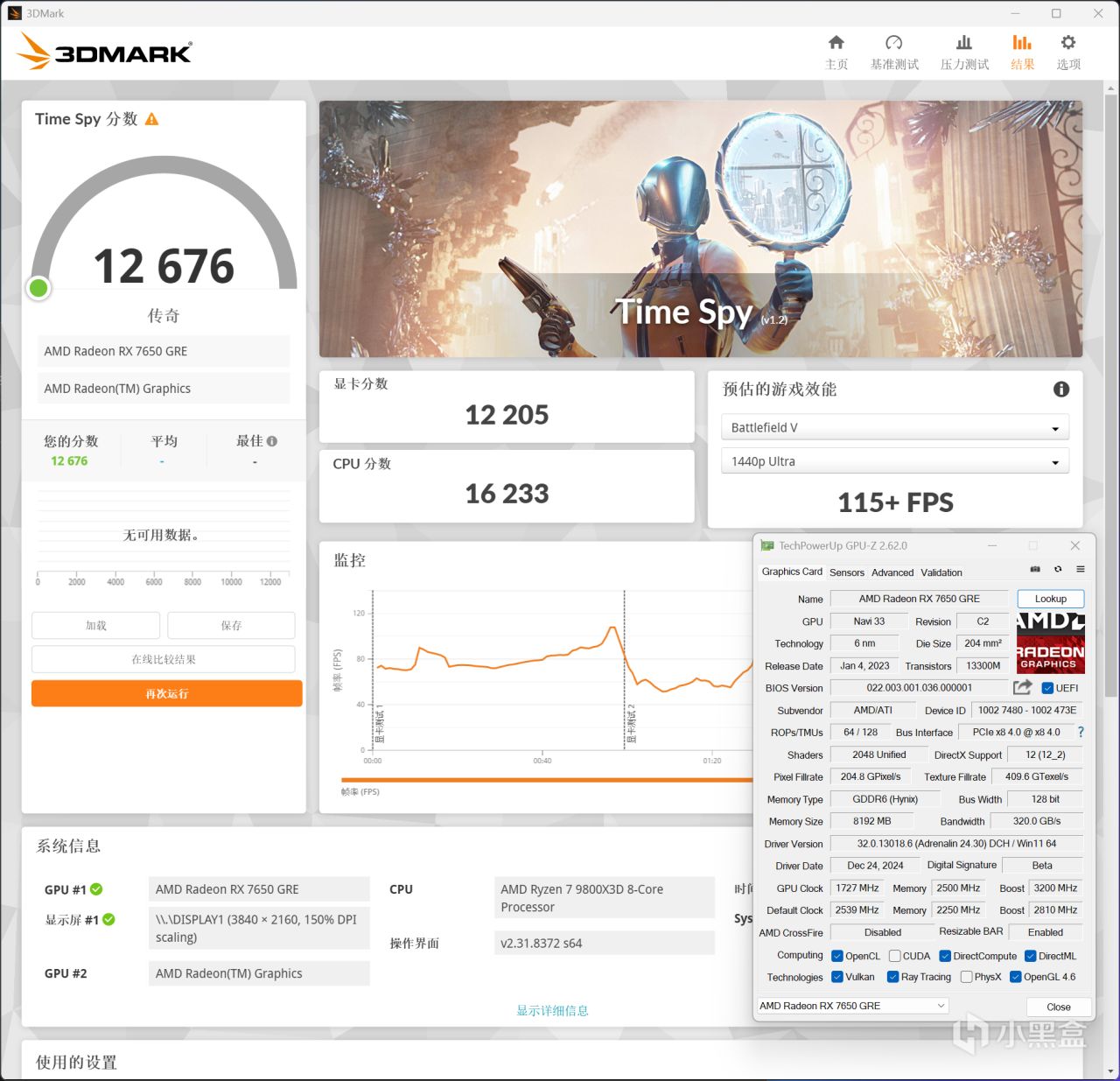Toggle the Ray Tracing checkbox
Screen dimensions: 1120x1081
(x=893, y=977)
